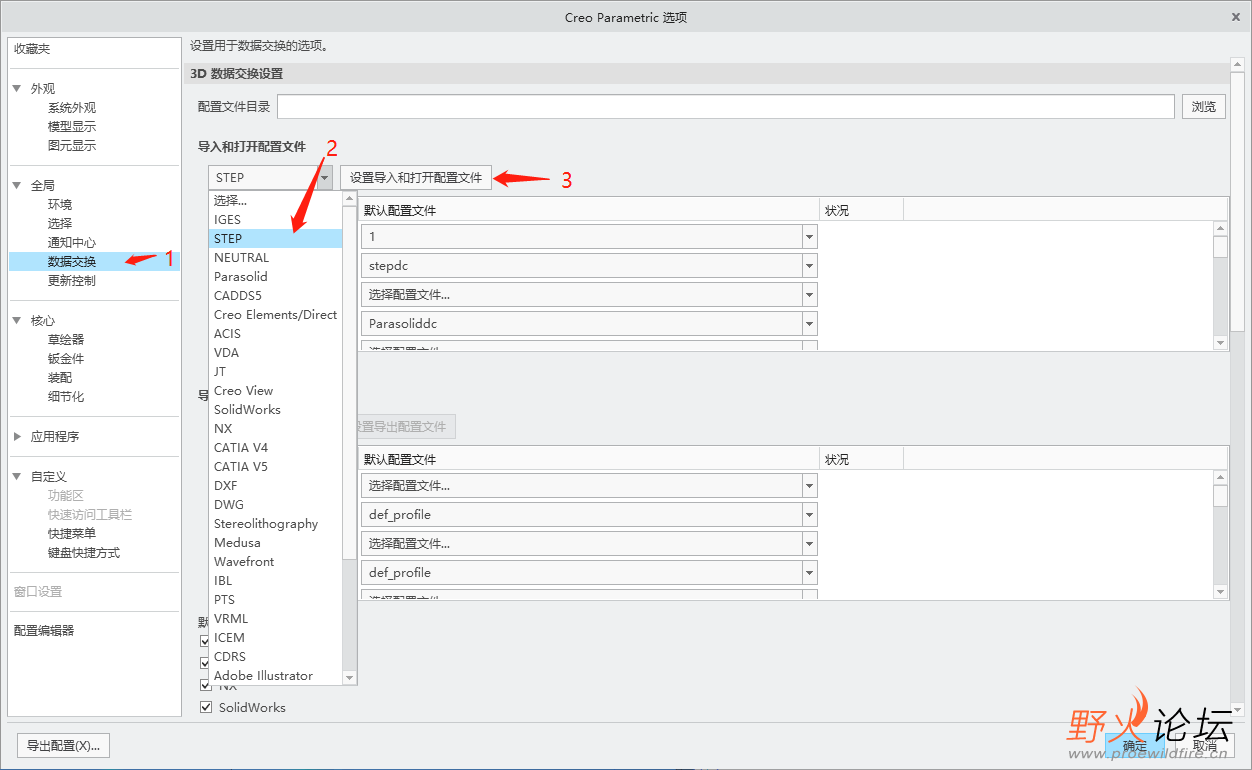Click 设置导入和打开配置文件 button

[416, 178]
